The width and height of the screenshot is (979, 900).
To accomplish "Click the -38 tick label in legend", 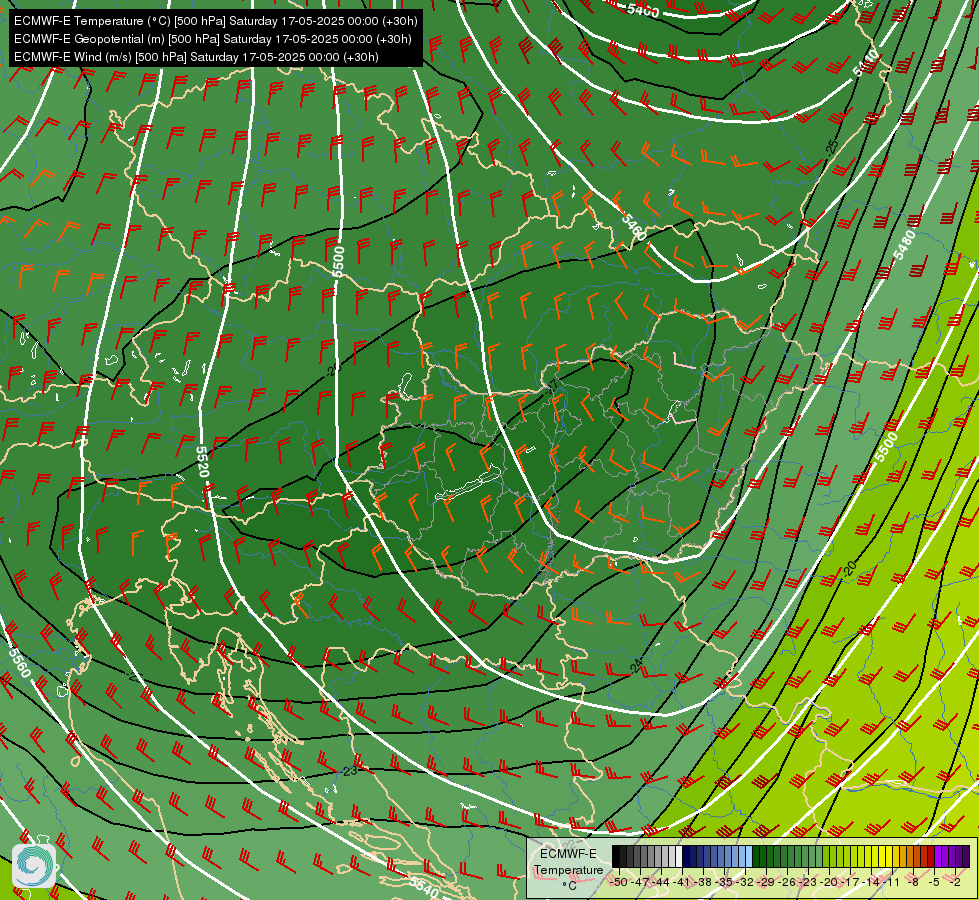I will 703,882.
